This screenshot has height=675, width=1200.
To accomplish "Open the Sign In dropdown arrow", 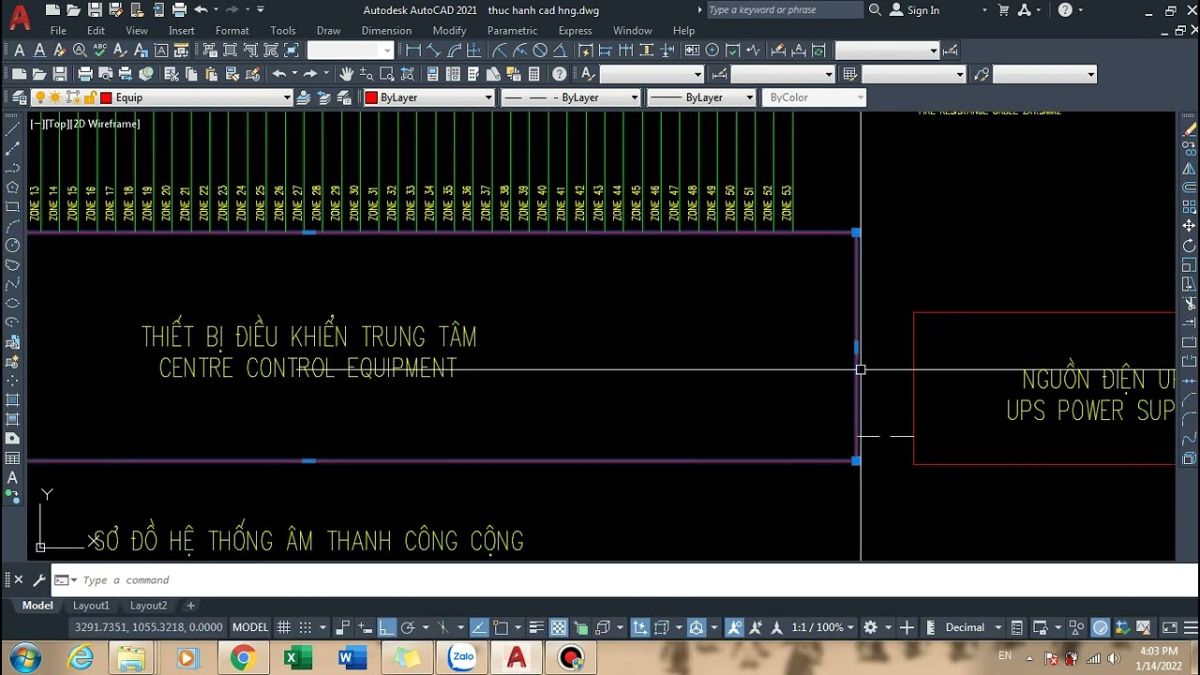I will [984, 10].
